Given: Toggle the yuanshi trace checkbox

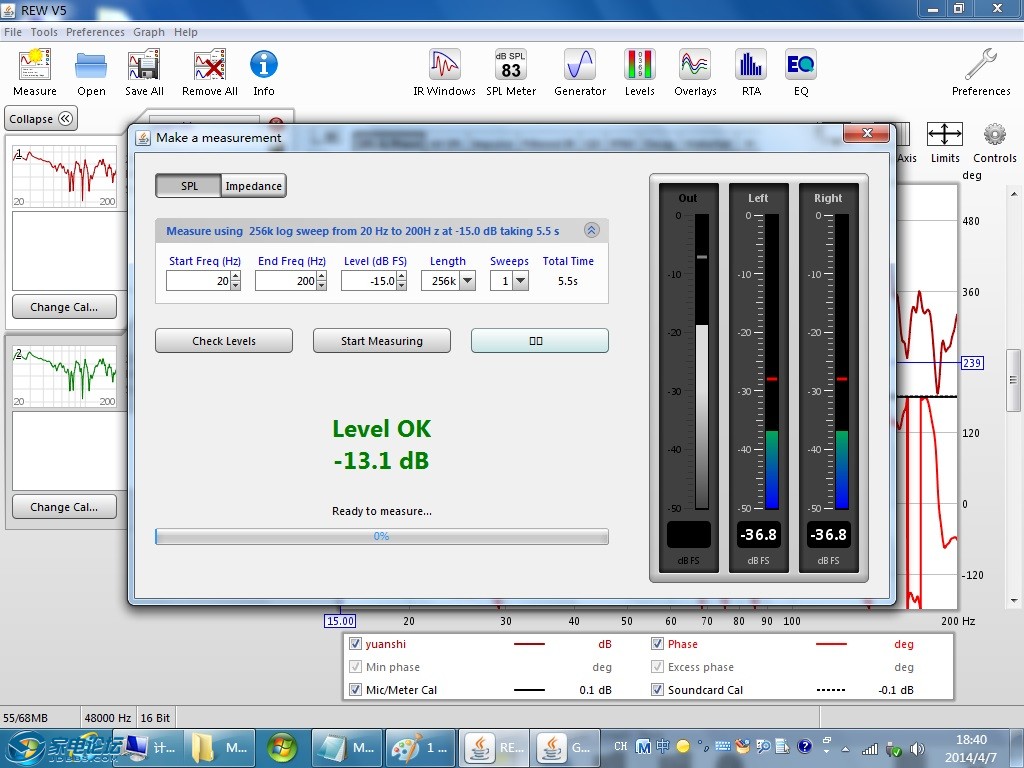Looking at the screenshot, I should pyautogui.click(x=355, y=644).
